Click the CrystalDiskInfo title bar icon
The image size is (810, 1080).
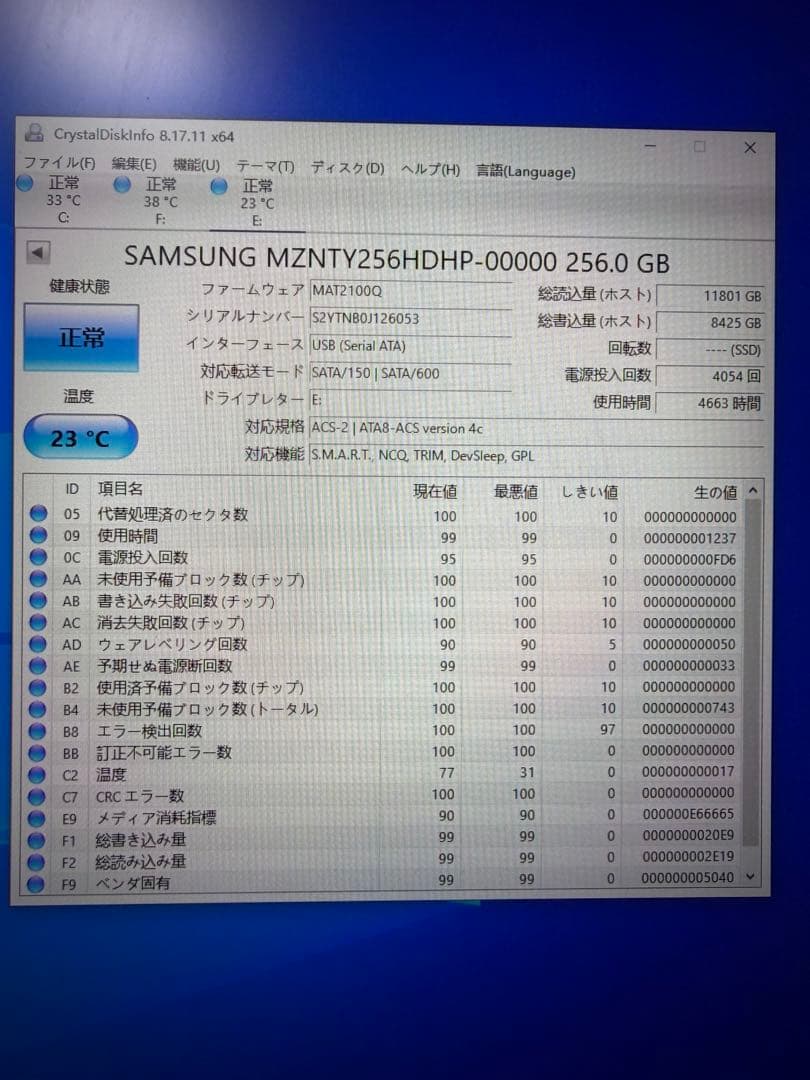tap(34, 132)
